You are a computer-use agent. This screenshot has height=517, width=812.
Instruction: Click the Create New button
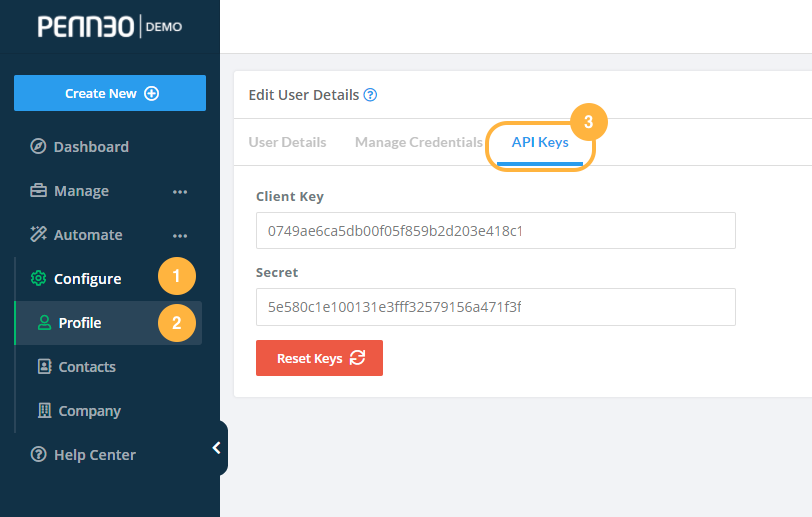click(110, 93)
